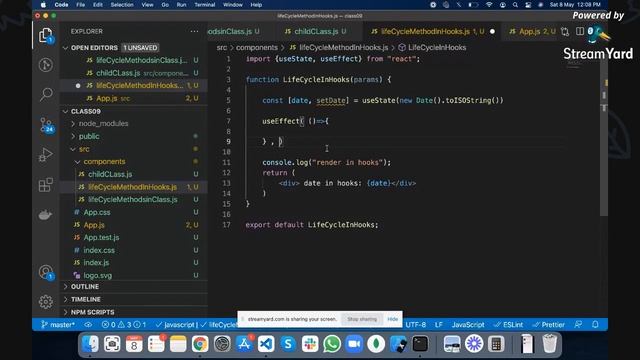Open Spotlight search in menu bar

[515, 5]
